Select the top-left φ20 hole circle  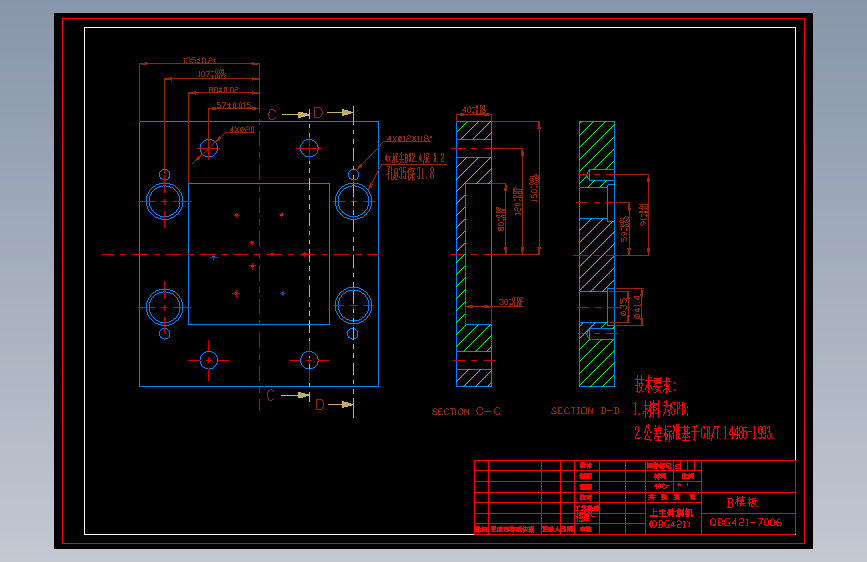pos(208,148)
